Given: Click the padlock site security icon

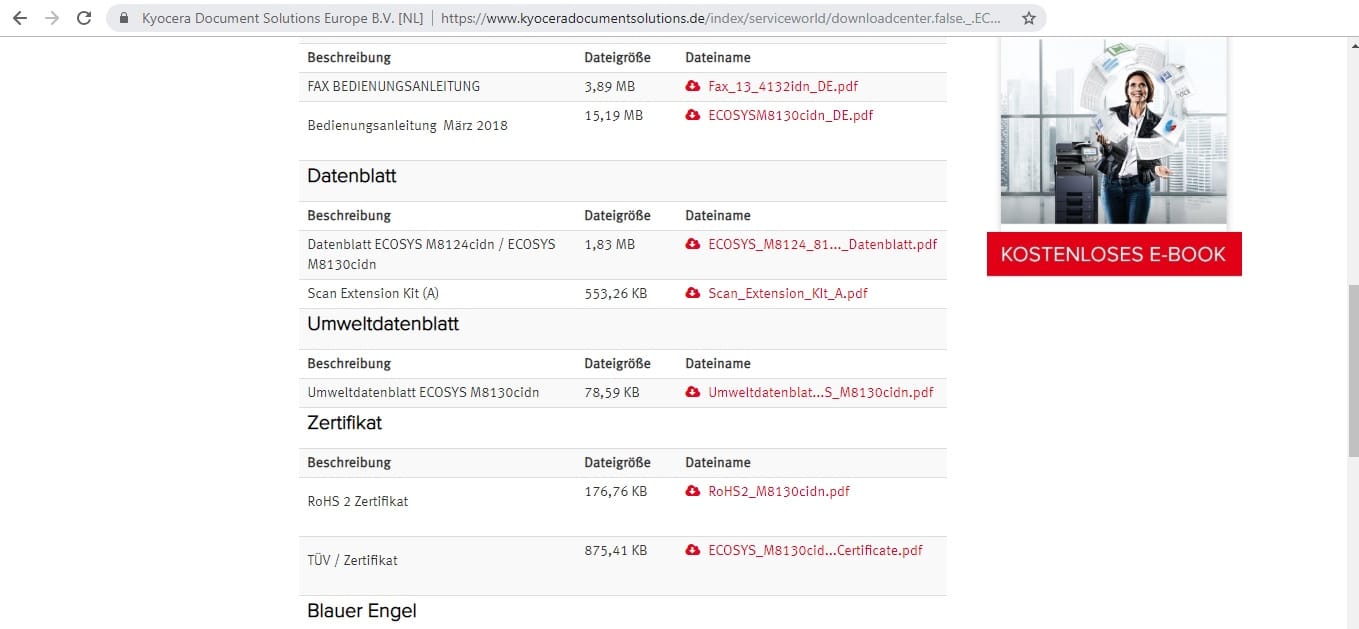Looking at the screenshot, I should (x=124, y=18).
